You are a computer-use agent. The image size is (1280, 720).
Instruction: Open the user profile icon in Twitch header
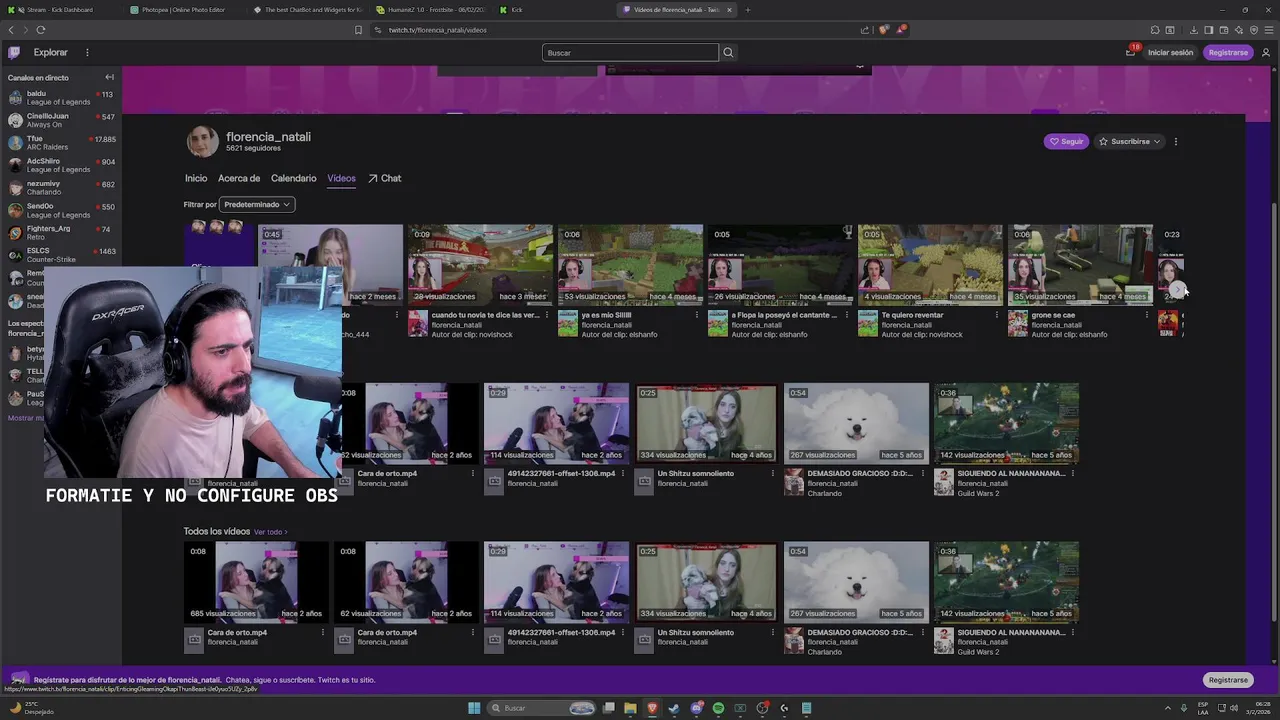pos(1266,52)
